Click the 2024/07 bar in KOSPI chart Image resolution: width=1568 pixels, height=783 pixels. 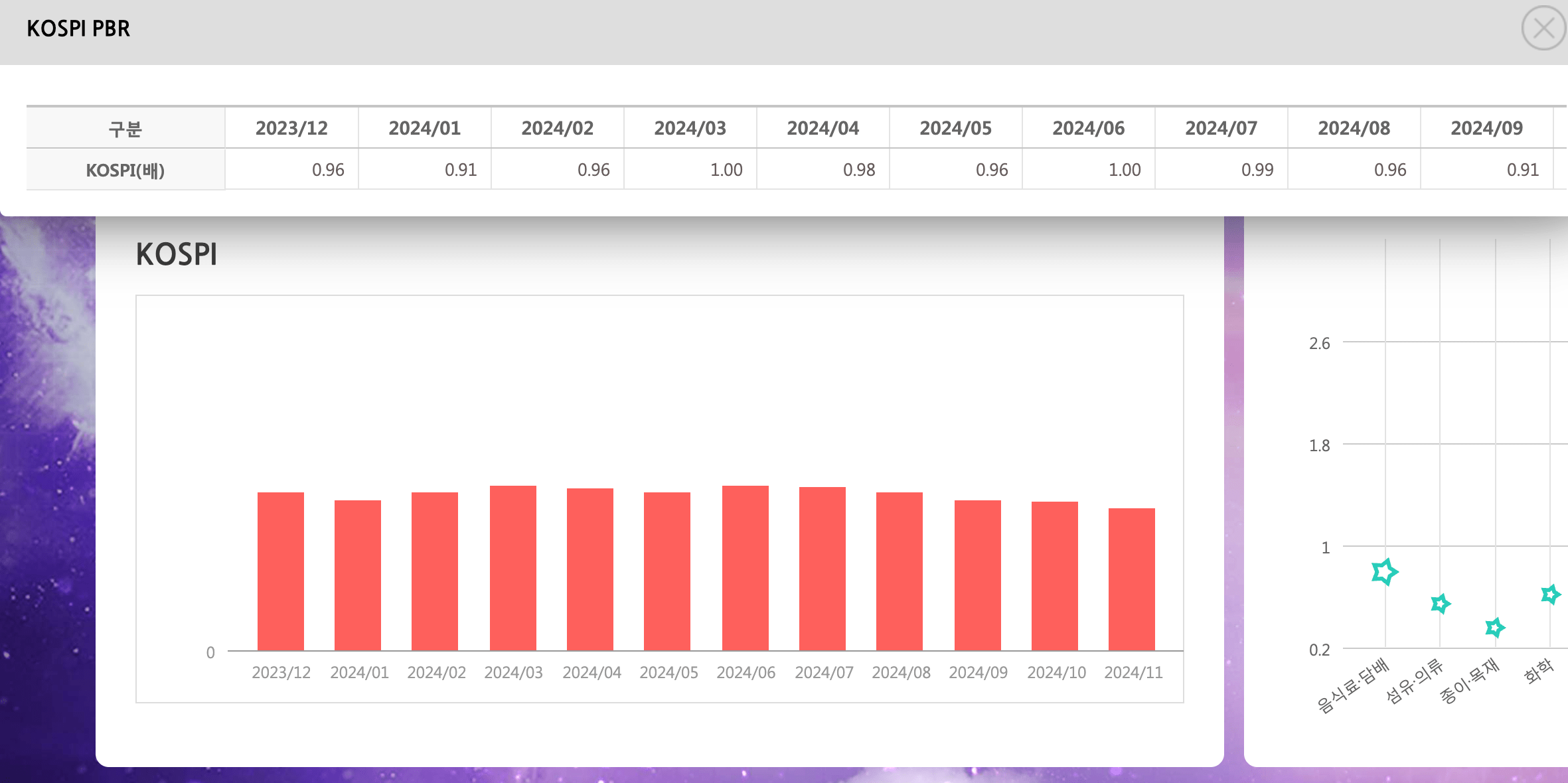pos(823,569)
